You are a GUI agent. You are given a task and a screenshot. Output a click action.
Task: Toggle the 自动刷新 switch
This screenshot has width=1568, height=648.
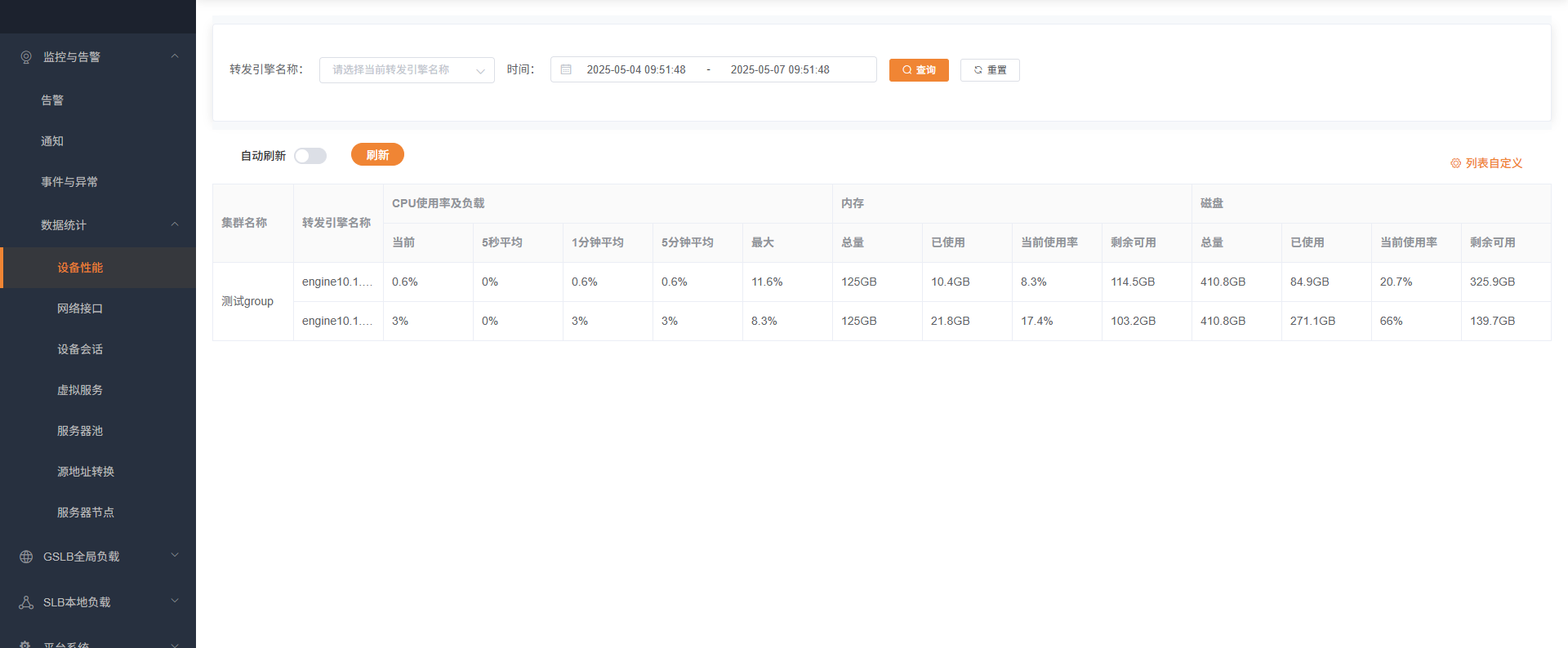[310, 156]
